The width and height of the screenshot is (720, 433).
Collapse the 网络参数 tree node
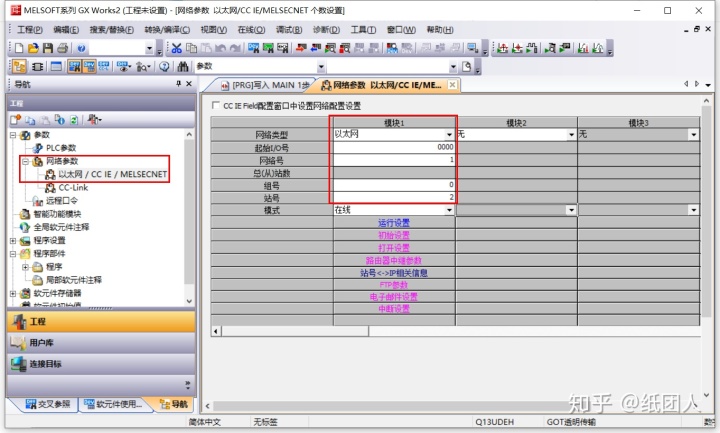(26, 161)
